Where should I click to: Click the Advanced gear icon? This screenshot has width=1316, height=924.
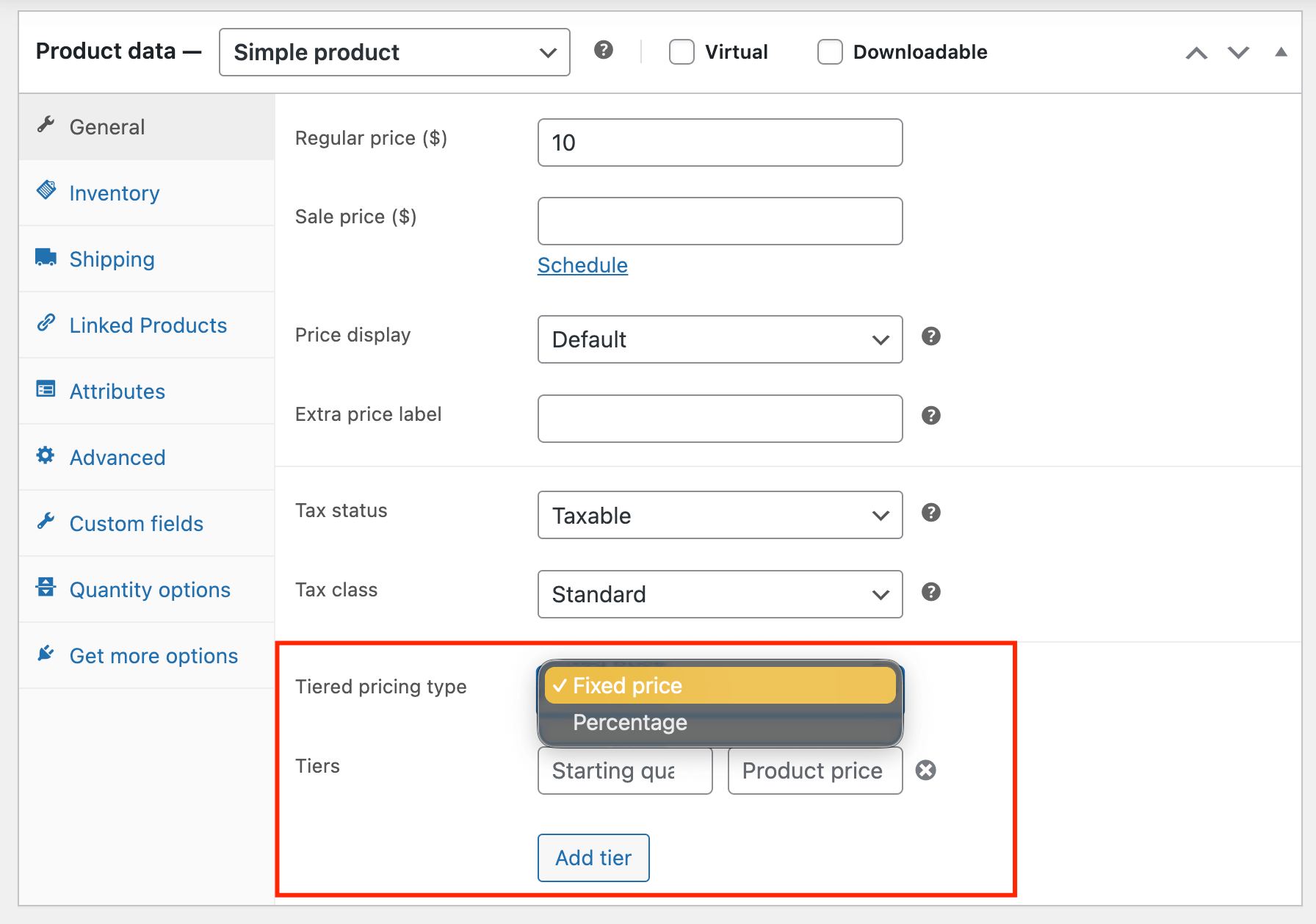pos(45,455)
